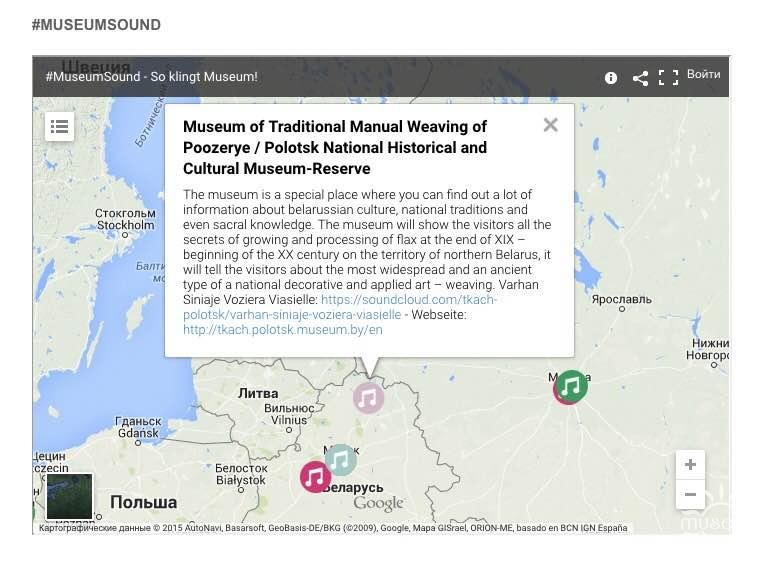Click the Войти sign-in link

pos(704,75)
